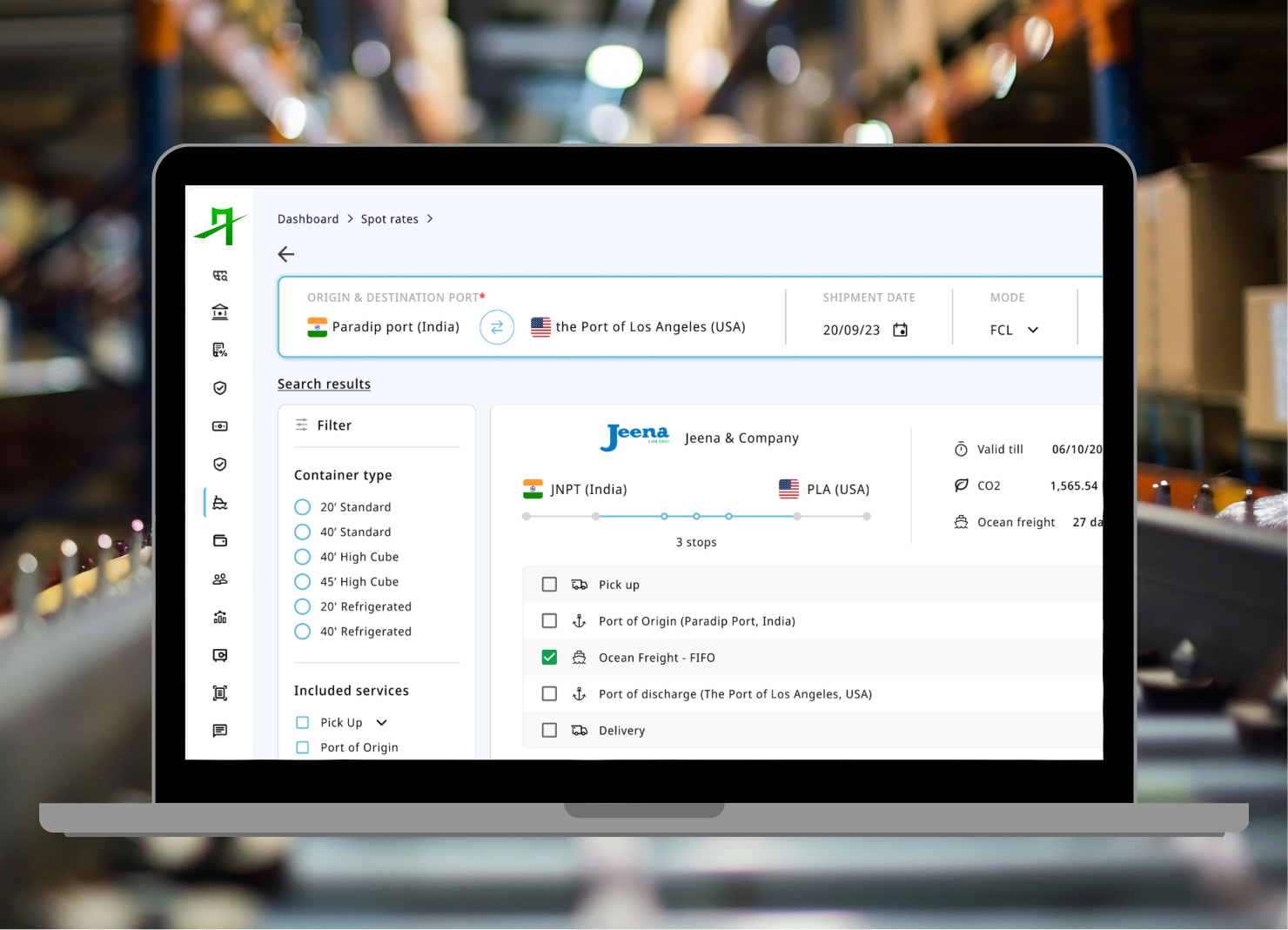Swap origin and destination ports
1288x930 pixels.
pyautogui.click(x=497, y=327)
